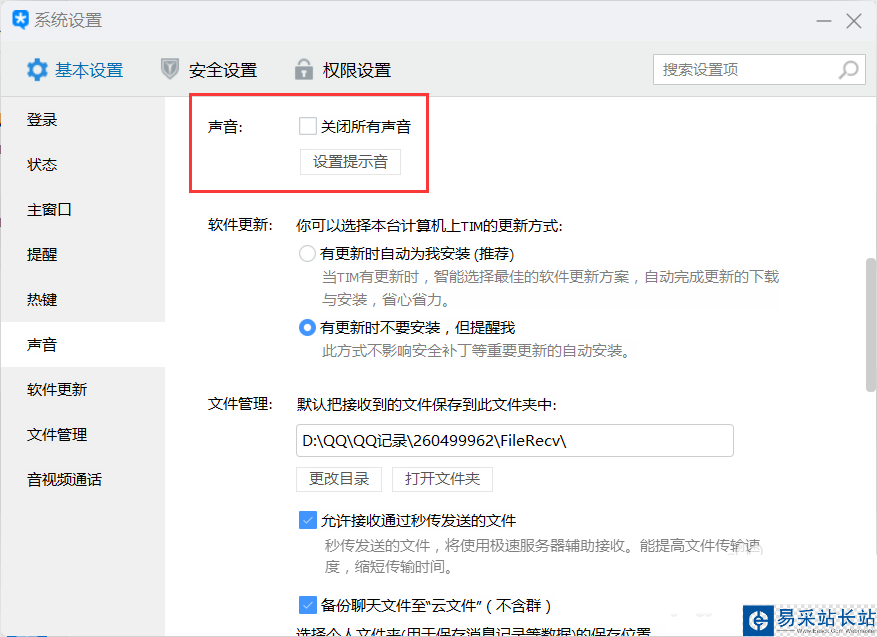Select 有更新时不要安装，但提醒我 radio option

point(308,327)
